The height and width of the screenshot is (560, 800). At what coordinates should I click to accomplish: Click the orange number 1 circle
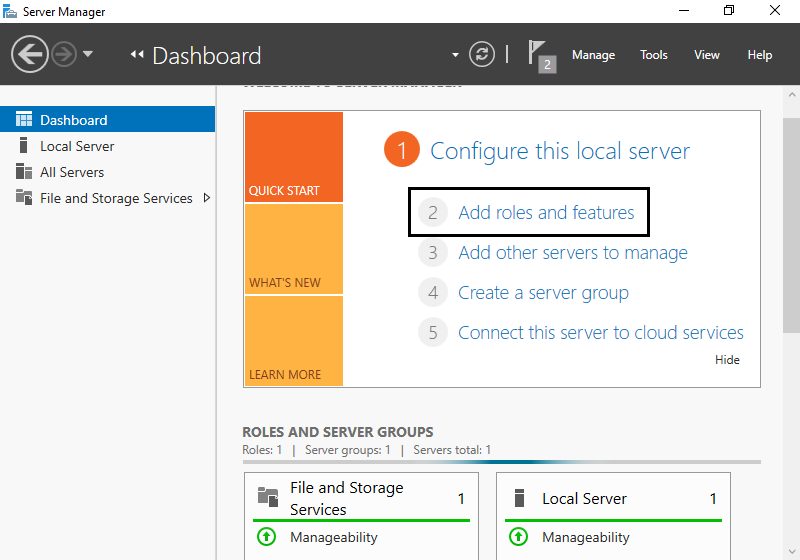tap(402, 149)
